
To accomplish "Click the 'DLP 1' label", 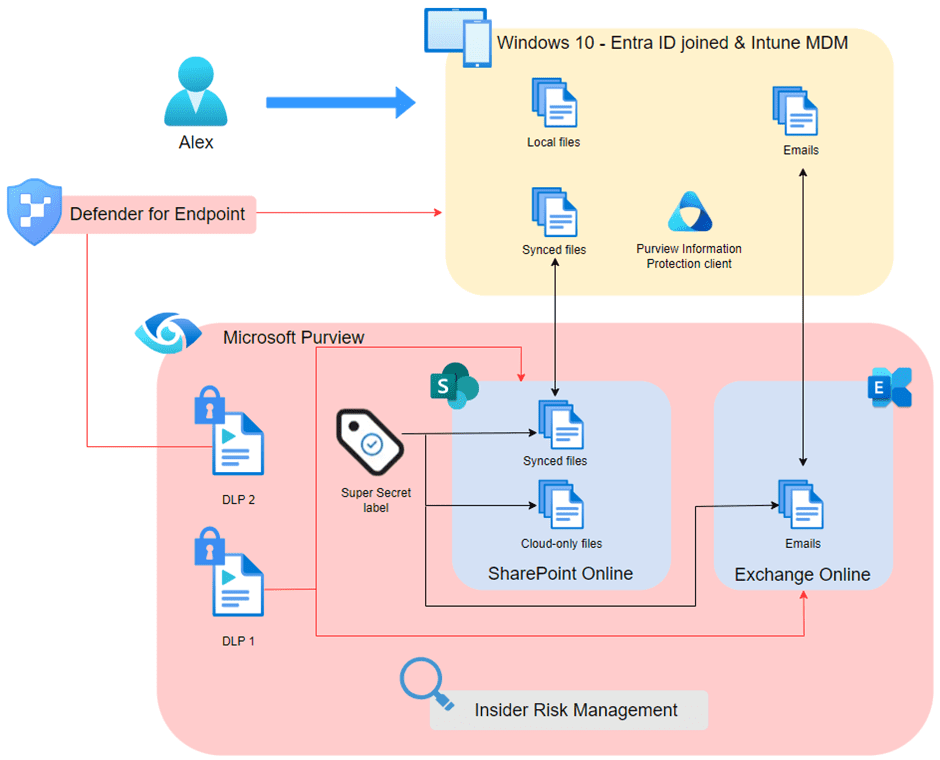I will [x=239, y=641].
